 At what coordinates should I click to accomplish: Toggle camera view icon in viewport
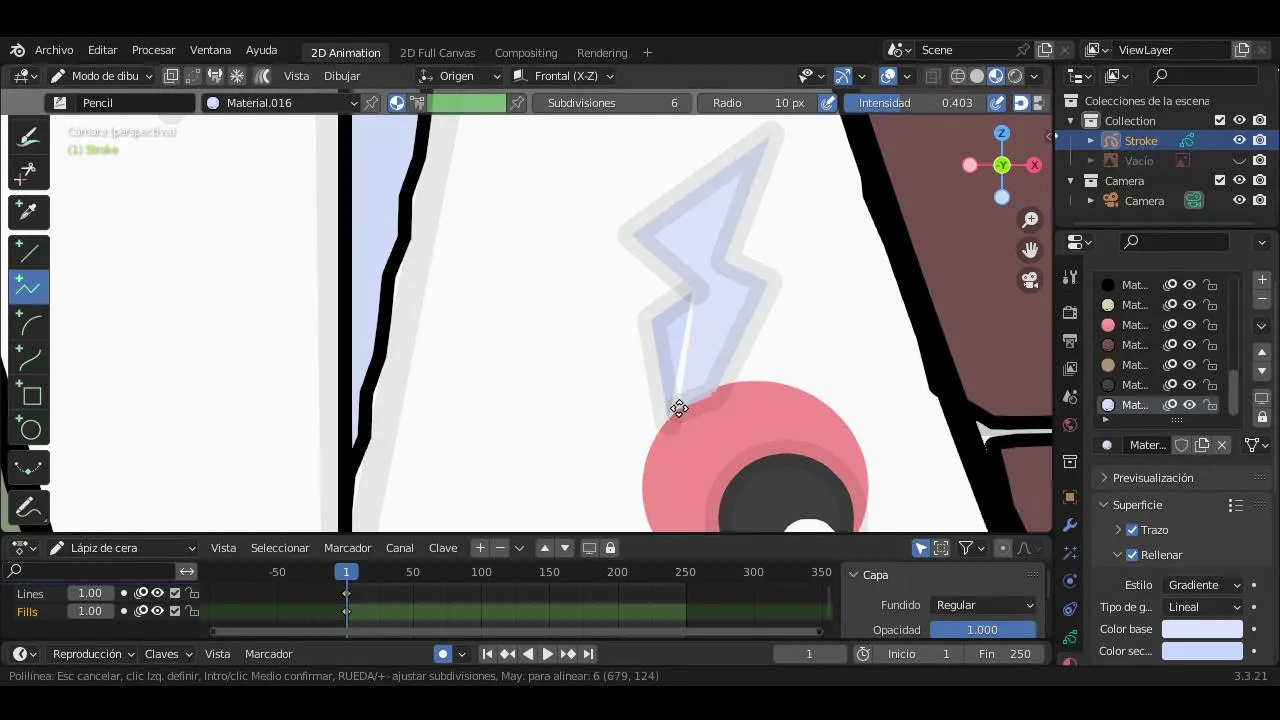[1030, 280]
